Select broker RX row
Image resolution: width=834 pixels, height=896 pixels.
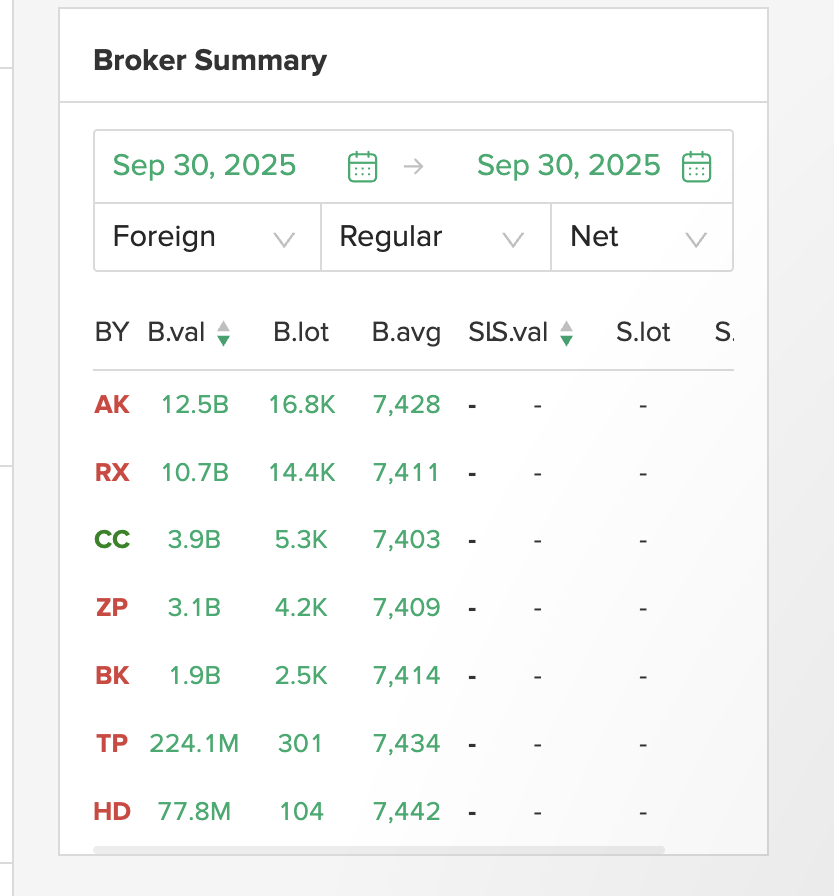(x=112, y=472)
